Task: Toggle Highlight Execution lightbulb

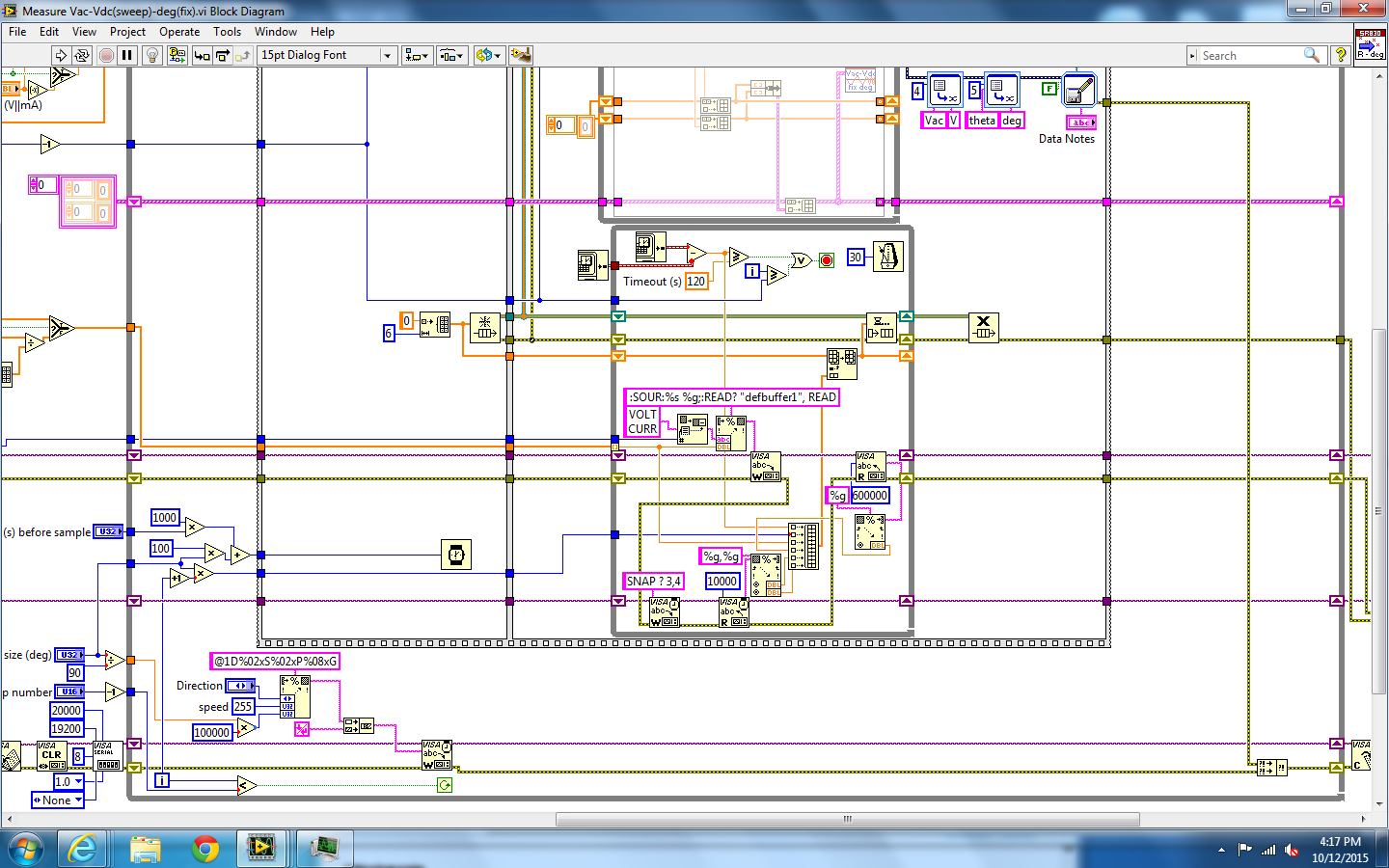Action: pos(151,55)
